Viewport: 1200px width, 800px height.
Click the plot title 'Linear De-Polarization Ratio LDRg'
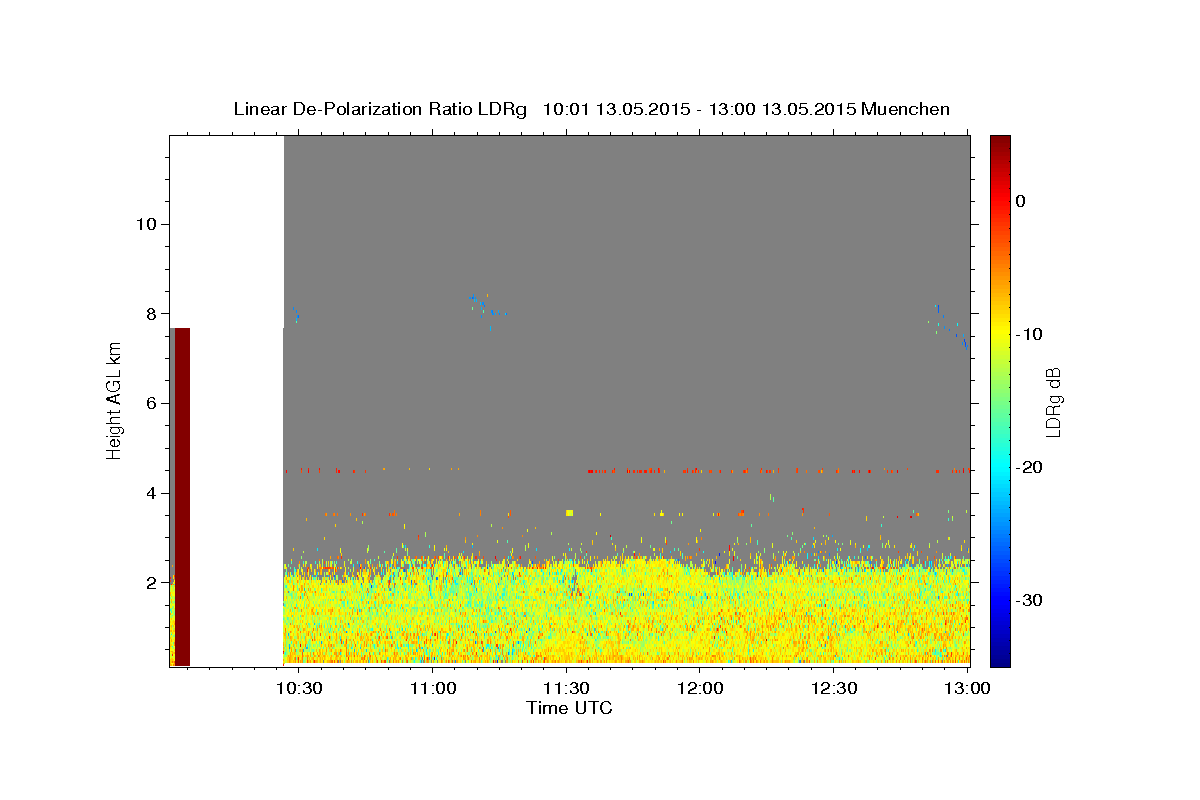coord(380,109)
